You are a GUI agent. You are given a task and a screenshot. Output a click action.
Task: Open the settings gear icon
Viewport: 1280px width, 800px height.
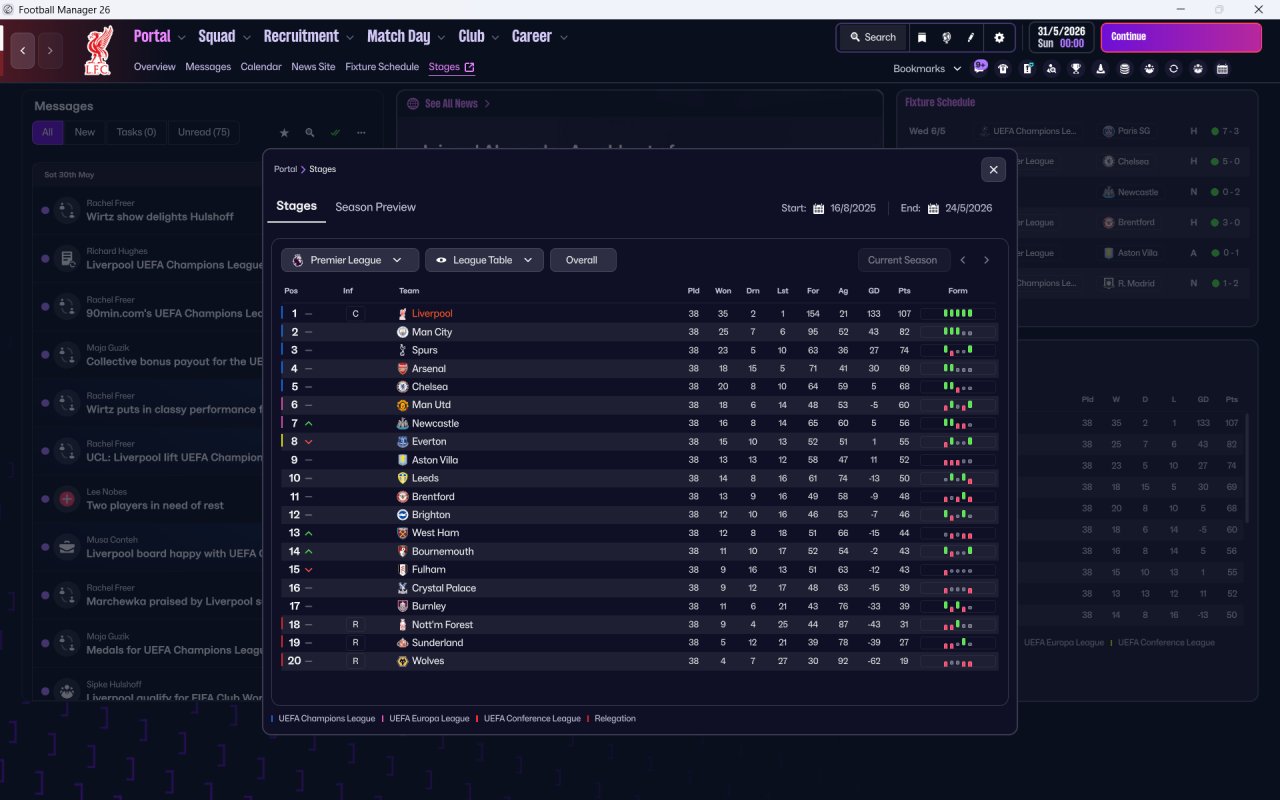(x=999, y=38)
